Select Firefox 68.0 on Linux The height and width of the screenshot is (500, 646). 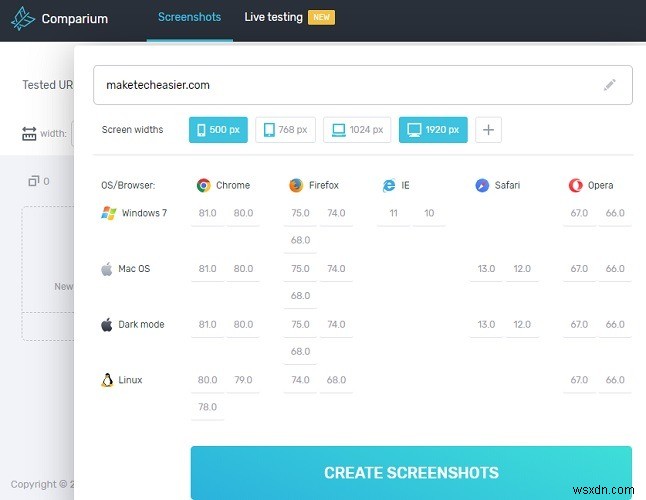tap(336, 380)
